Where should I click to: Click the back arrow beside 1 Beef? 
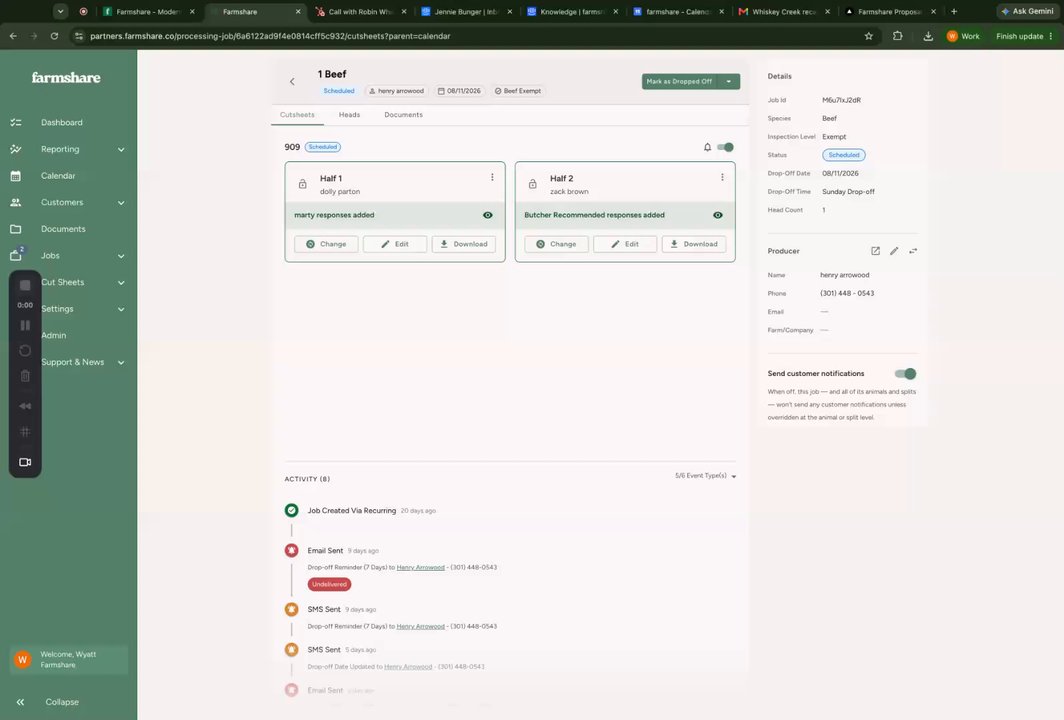click(x=292, y=81)
